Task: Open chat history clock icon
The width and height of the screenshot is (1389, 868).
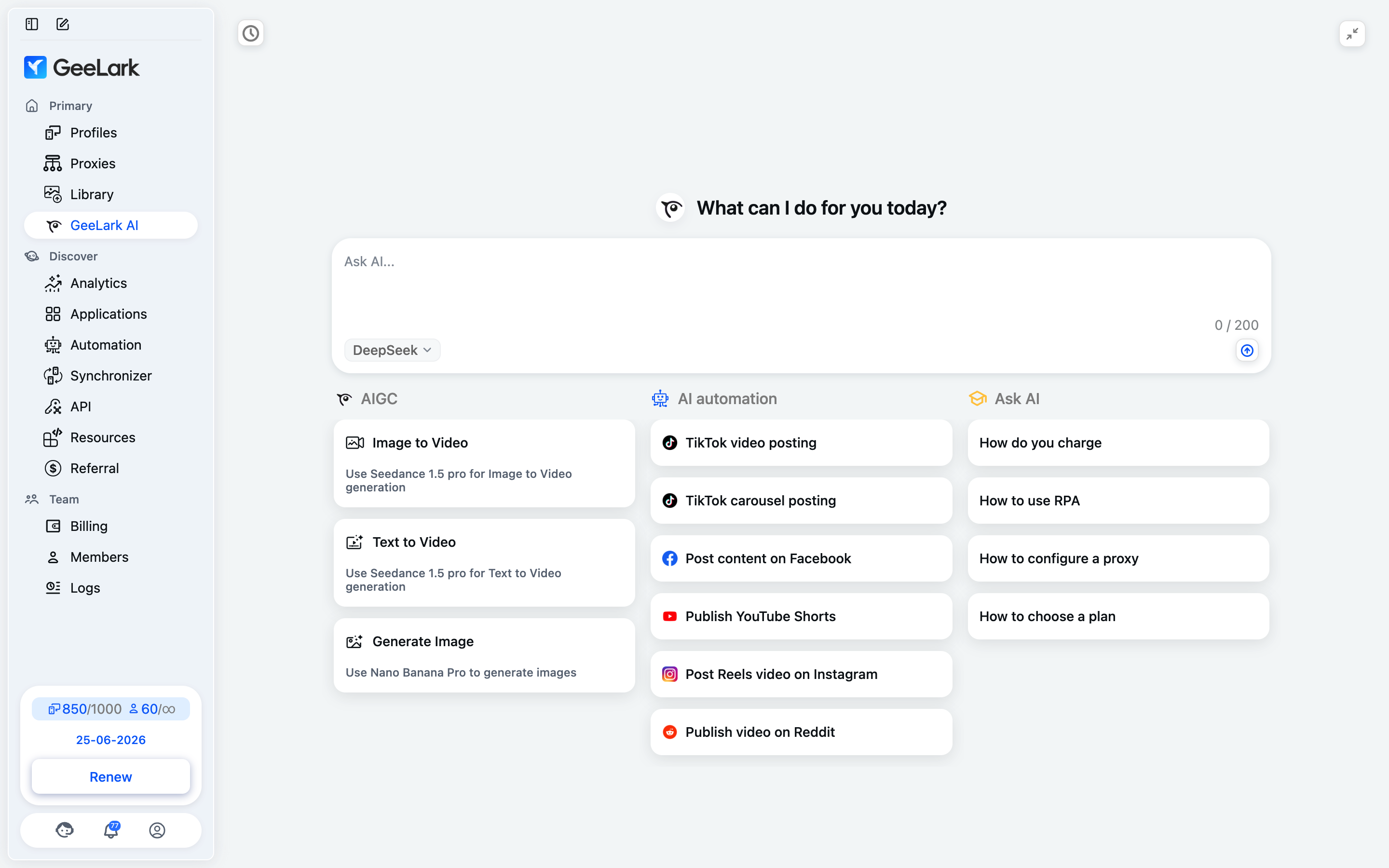Action: point(251,33)
